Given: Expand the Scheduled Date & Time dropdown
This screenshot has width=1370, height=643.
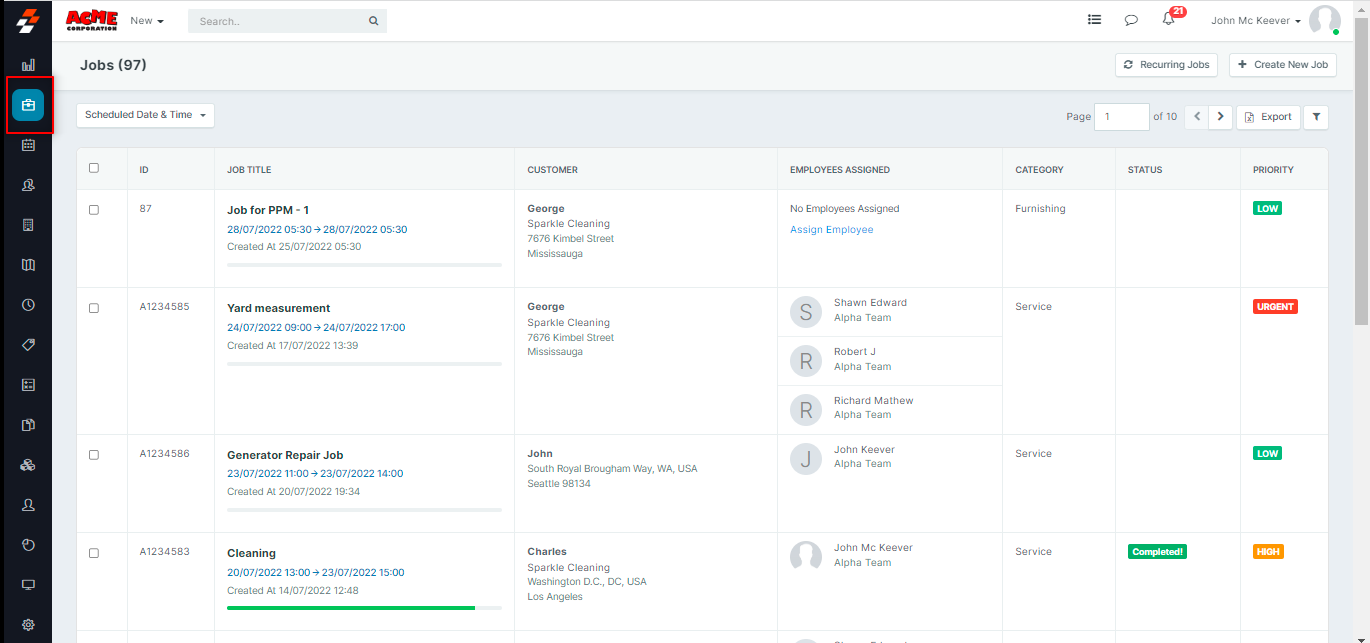Looking at the screenshot, I should point(145,115).
